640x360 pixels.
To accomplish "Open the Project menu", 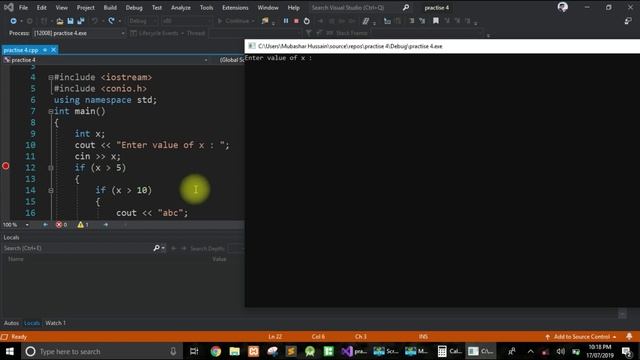I will point(85,8).
